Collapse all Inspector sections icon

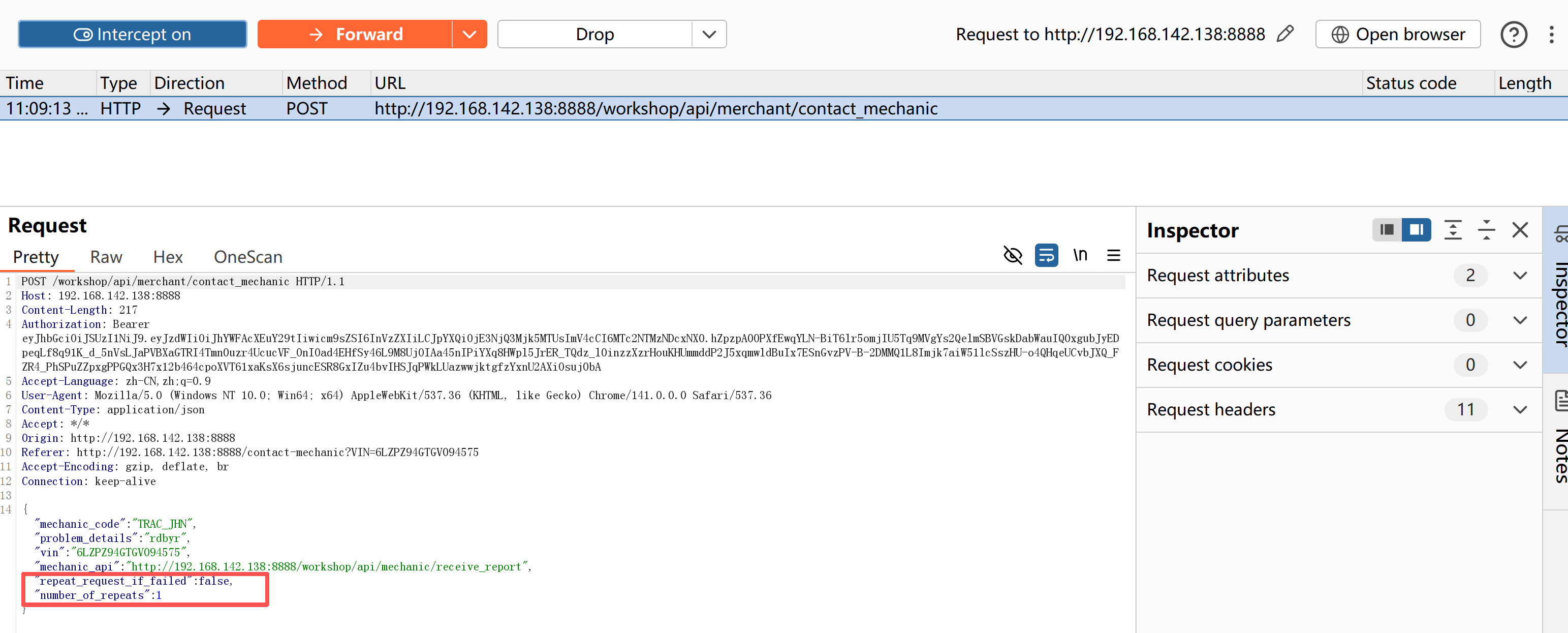[1486, 230]
